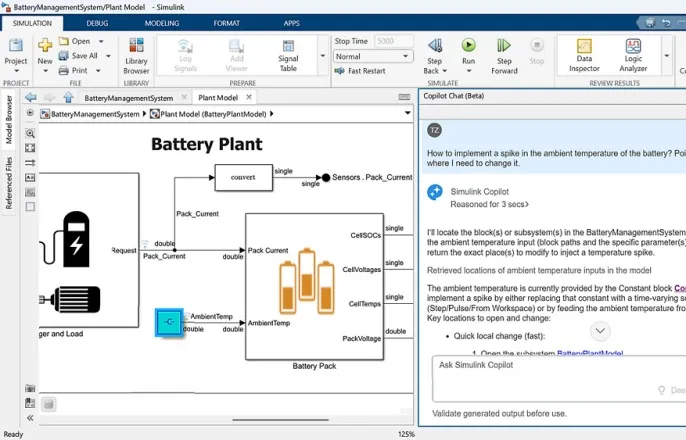Switch to the DEBUG ribbon tab
Image resolution: width=686 pixels, height=440 pixels.
(x=97, y=23)
